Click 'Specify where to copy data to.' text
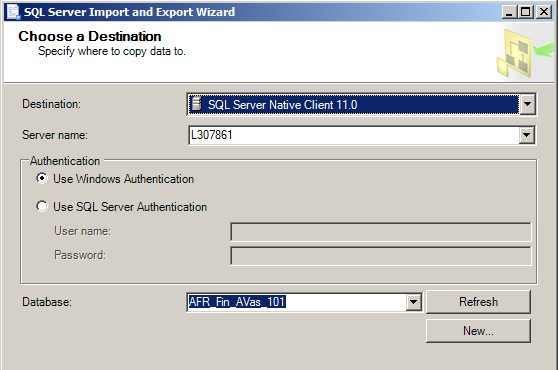The width and height of the screenshot is (558, 370). pyautogui.click(x=112, y=51)
